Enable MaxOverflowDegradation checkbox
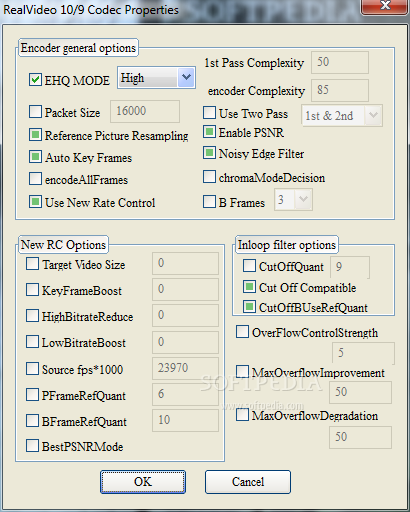 (242, 415)
